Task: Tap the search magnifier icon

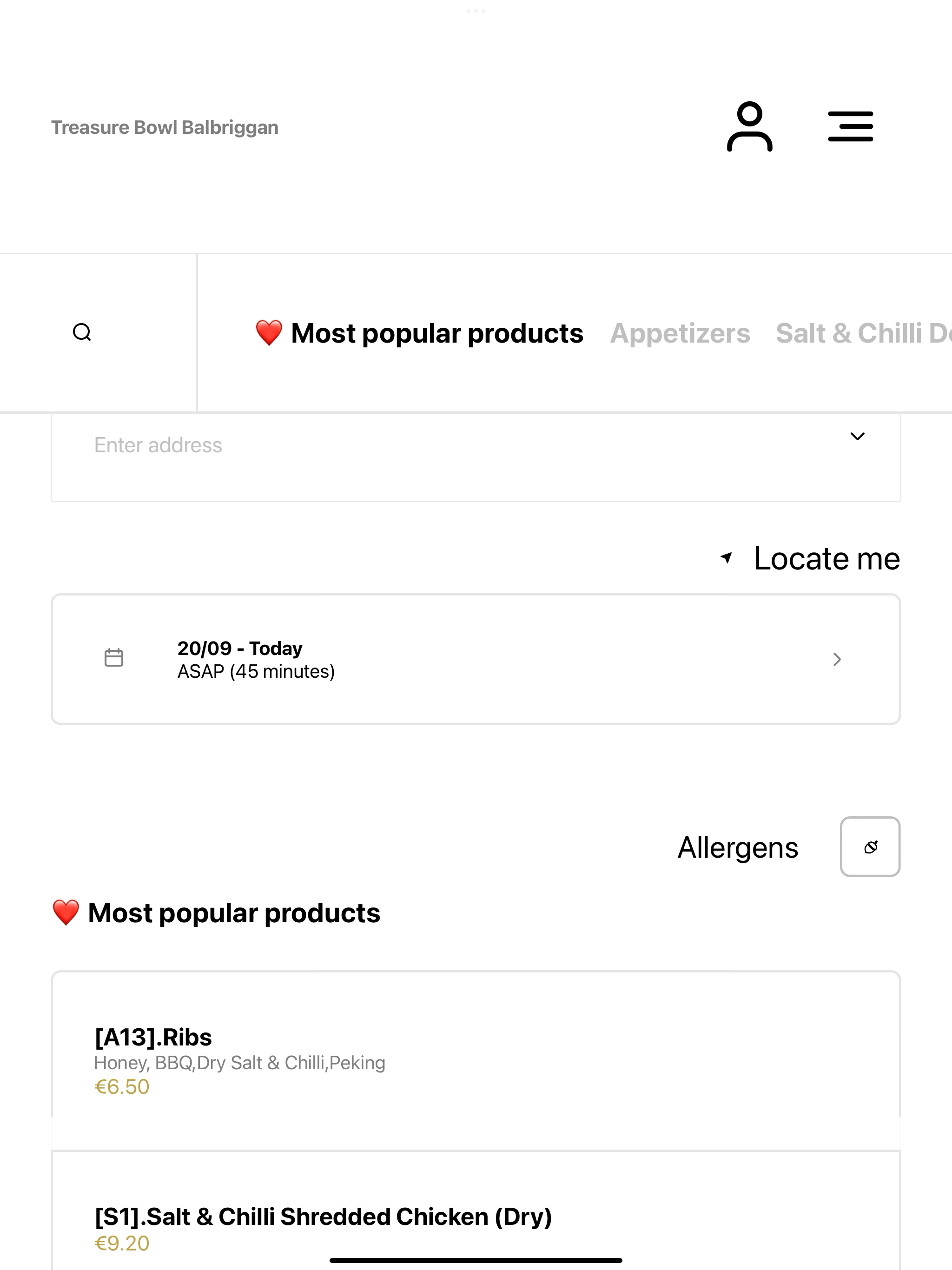Action: click(x=82, y=332)
